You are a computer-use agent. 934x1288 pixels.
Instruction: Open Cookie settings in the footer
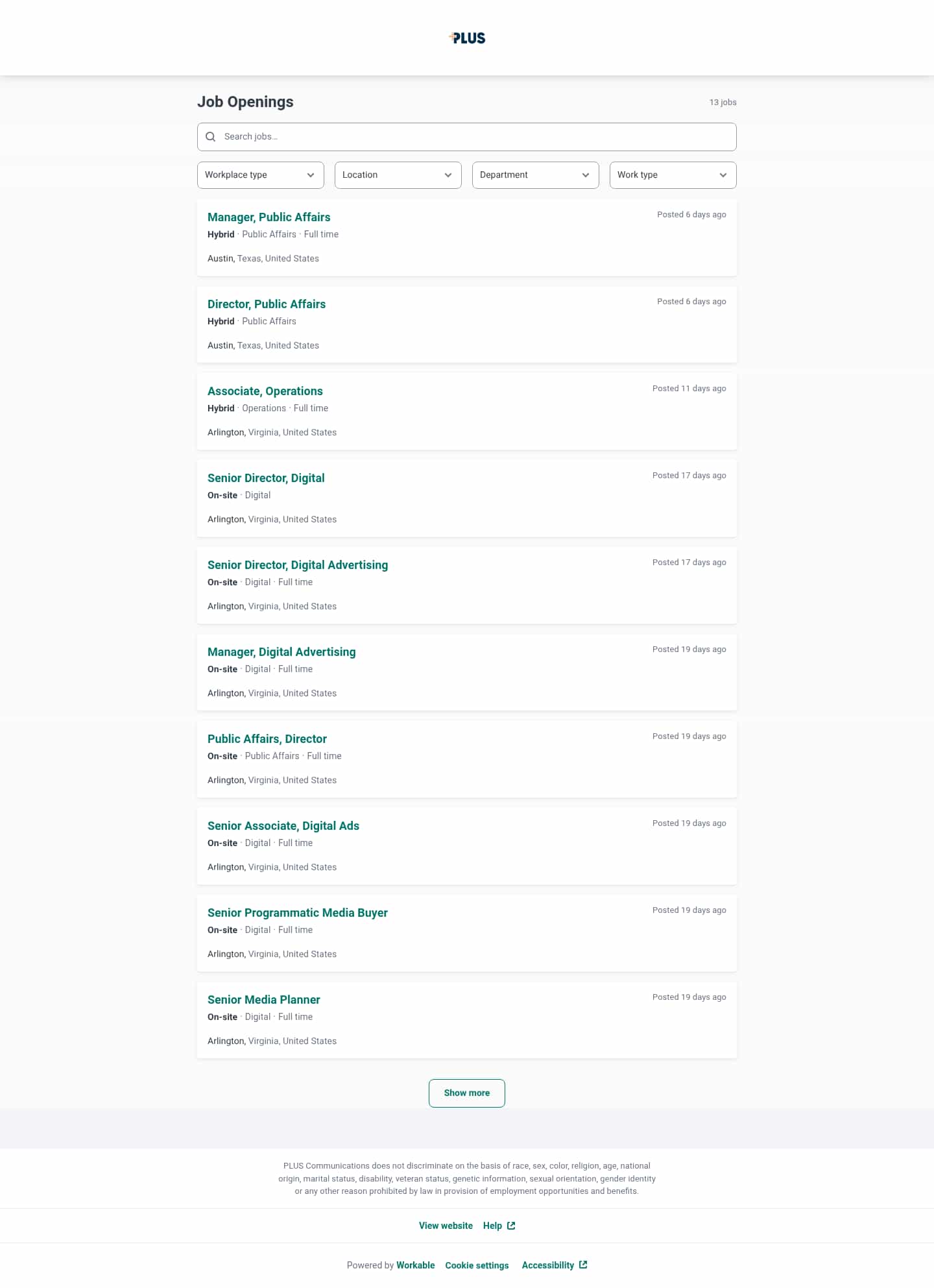pos(477,1265)
